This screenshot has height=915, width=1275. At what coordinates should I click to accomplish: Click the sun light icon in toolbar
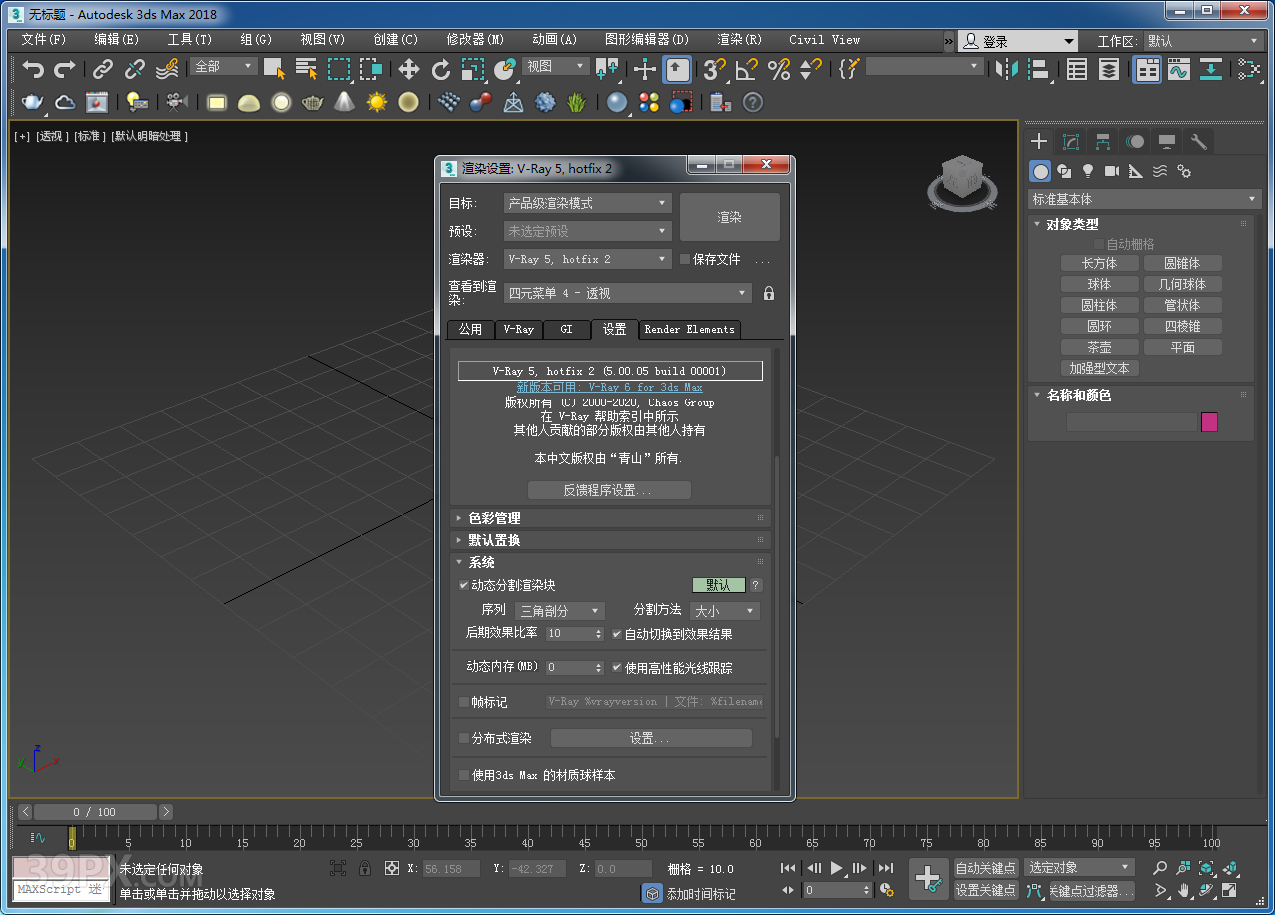coord(376,102)
